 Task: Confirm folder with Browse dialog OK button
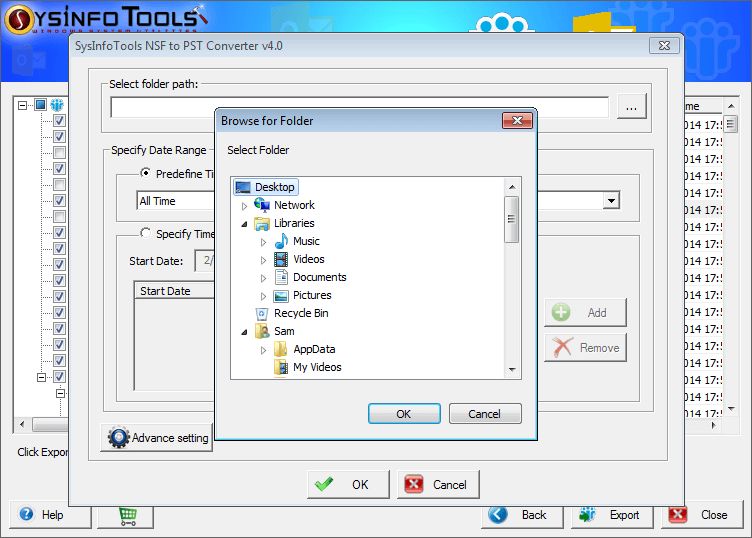pyautogui.click(x=404, y=413)
